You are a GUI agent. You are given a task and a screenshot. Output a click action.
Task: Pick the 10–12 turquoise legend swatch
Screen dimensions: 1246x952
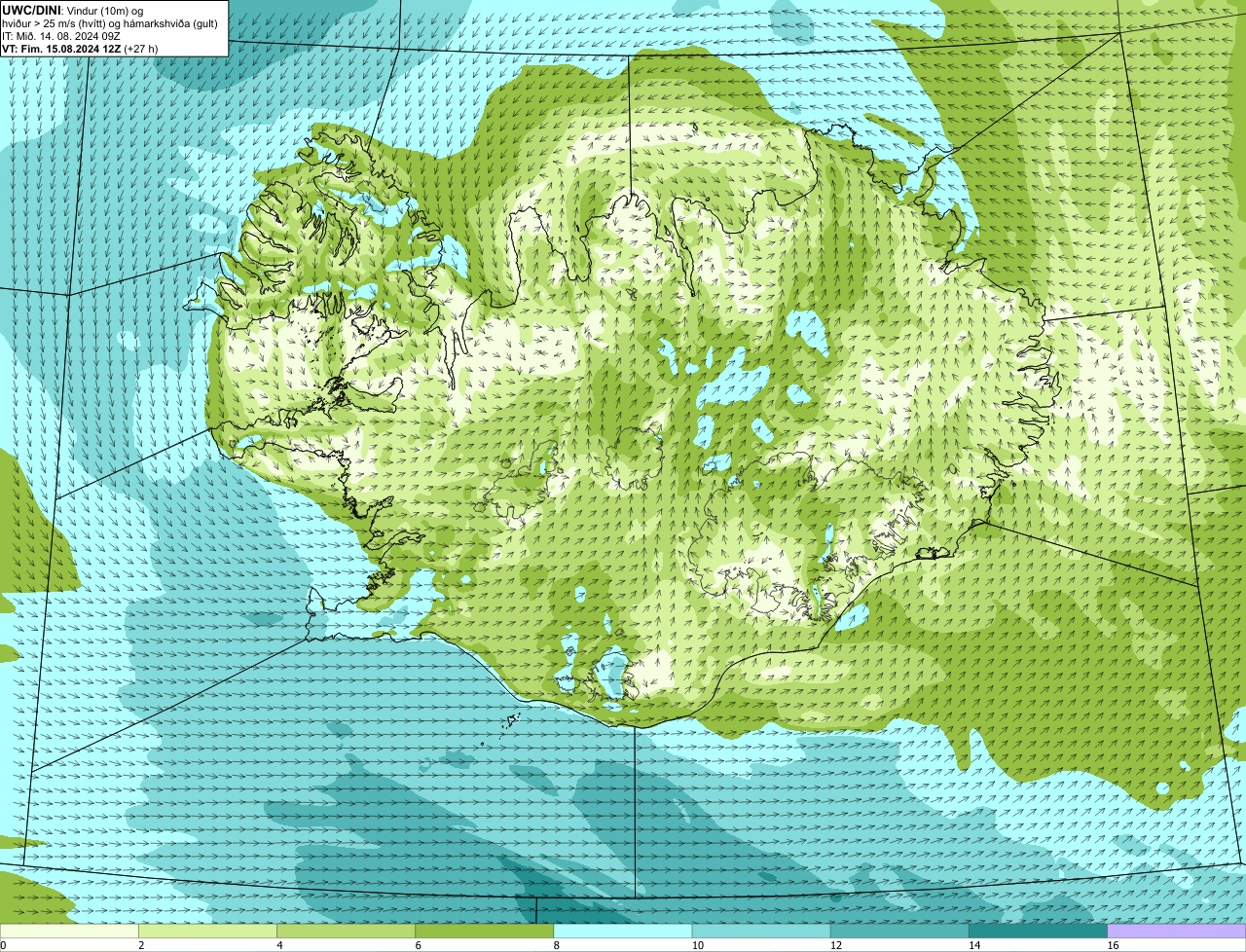[761, 932]
